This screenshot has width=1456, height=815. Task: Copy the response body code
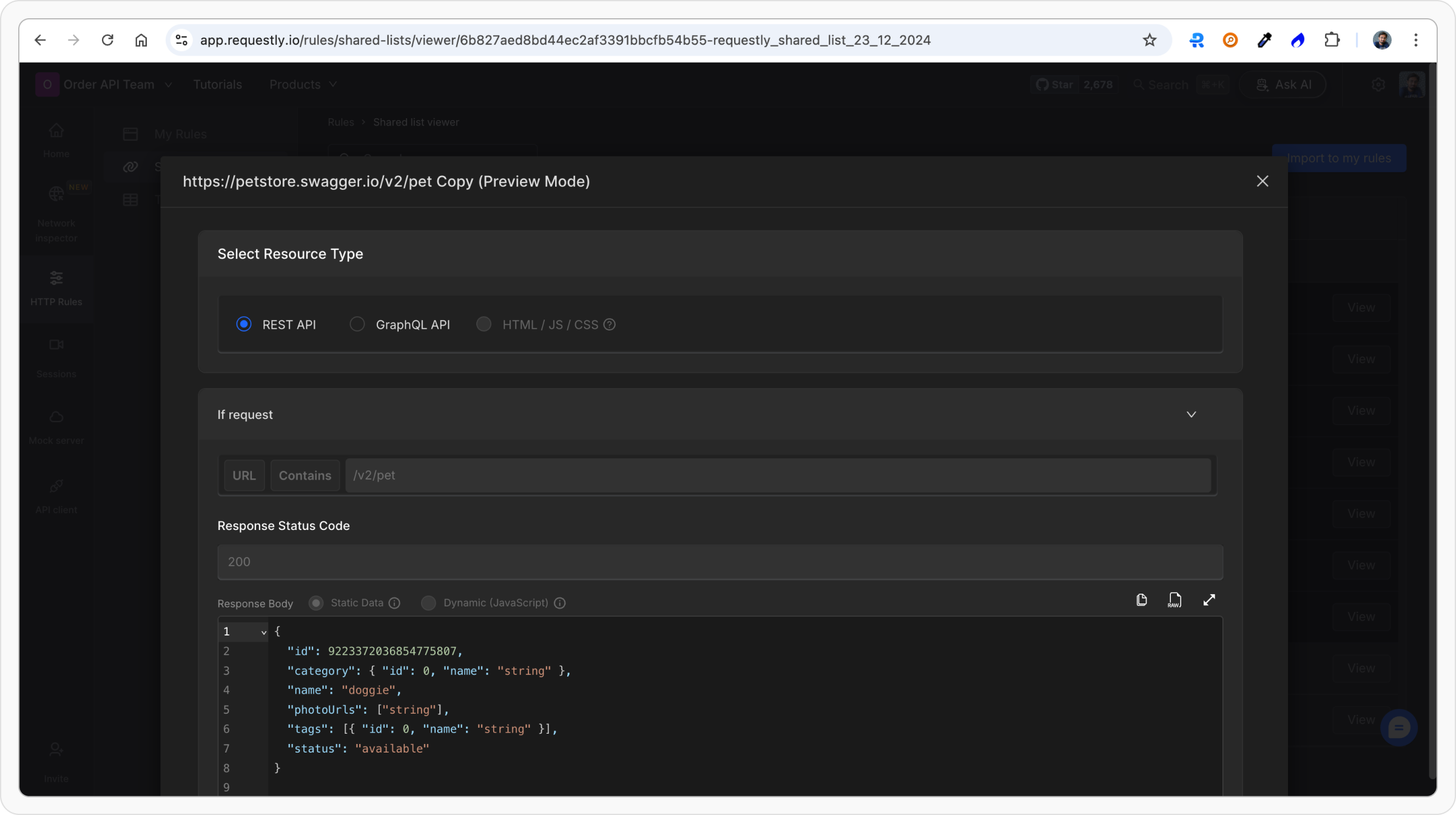1141,600
